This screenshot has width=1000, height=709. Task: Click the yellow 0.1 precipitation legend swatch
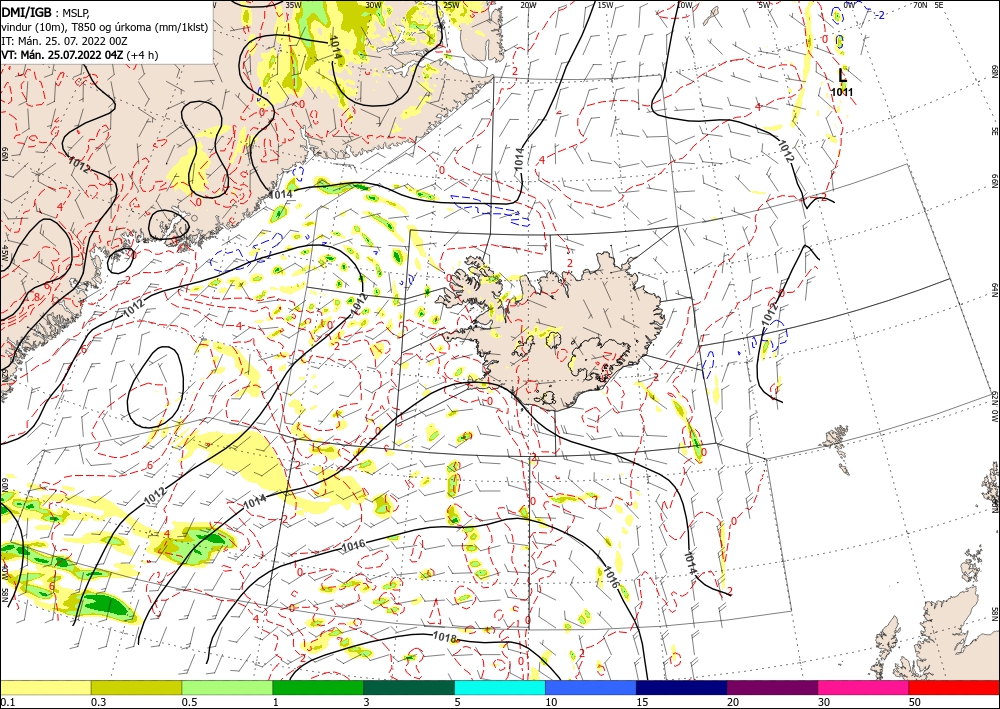[45, 687]
